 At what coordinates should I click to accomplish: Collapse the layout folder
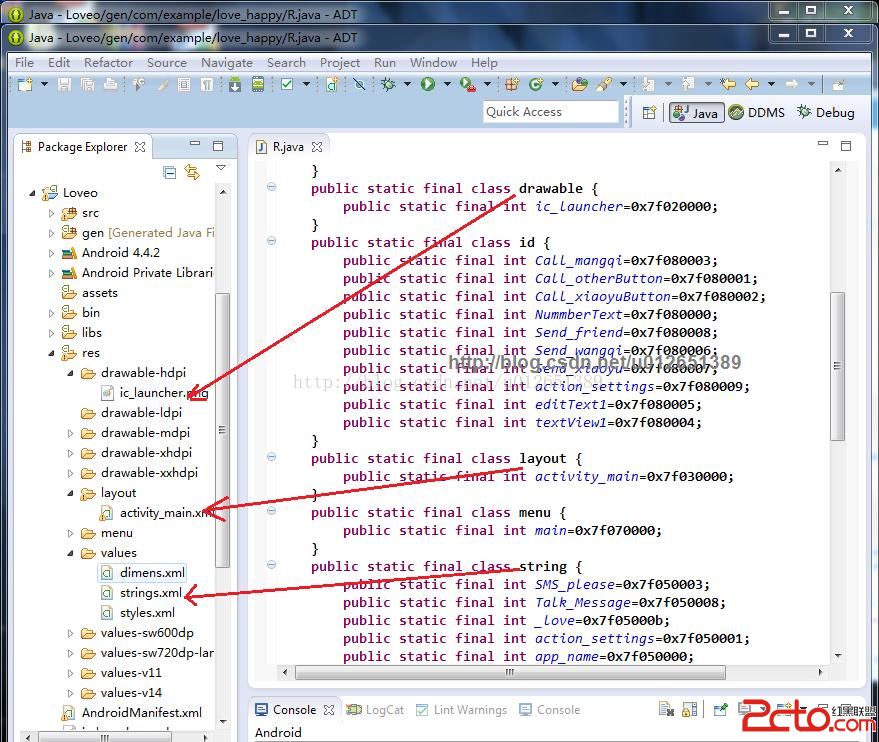point(70,493)
